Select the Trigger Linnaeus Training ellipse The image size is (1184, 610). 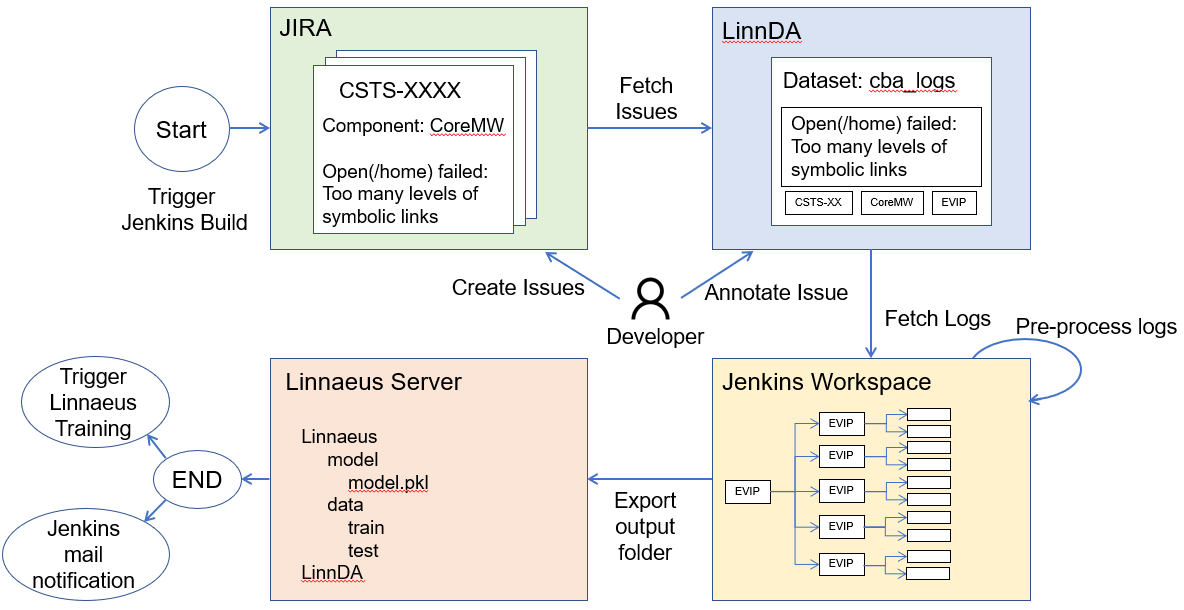(94, 403)
